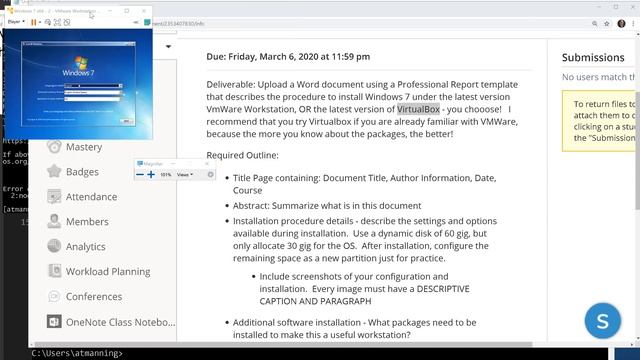Screen dimensions: 640x360
Task: Open Members in the course sidebar
Action: coord(87,222)
